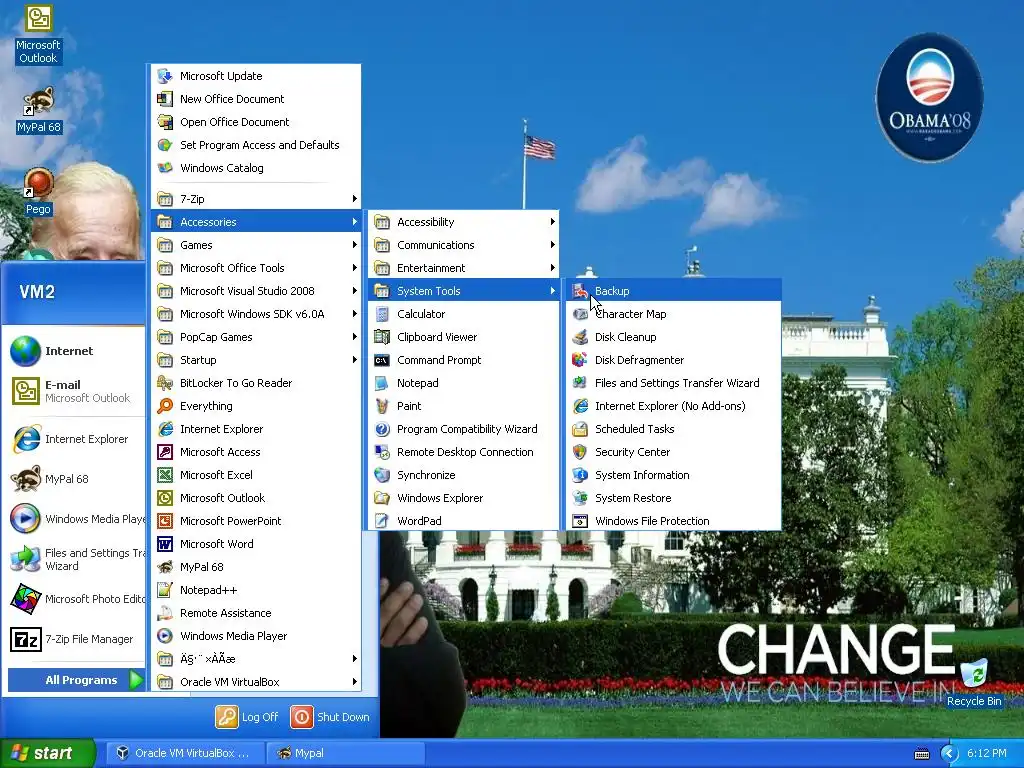Expand the Entertainment submenu arrow
The width and height of the screenshot is (1024, 768).
pyautogui.click(x=552, y=268)
